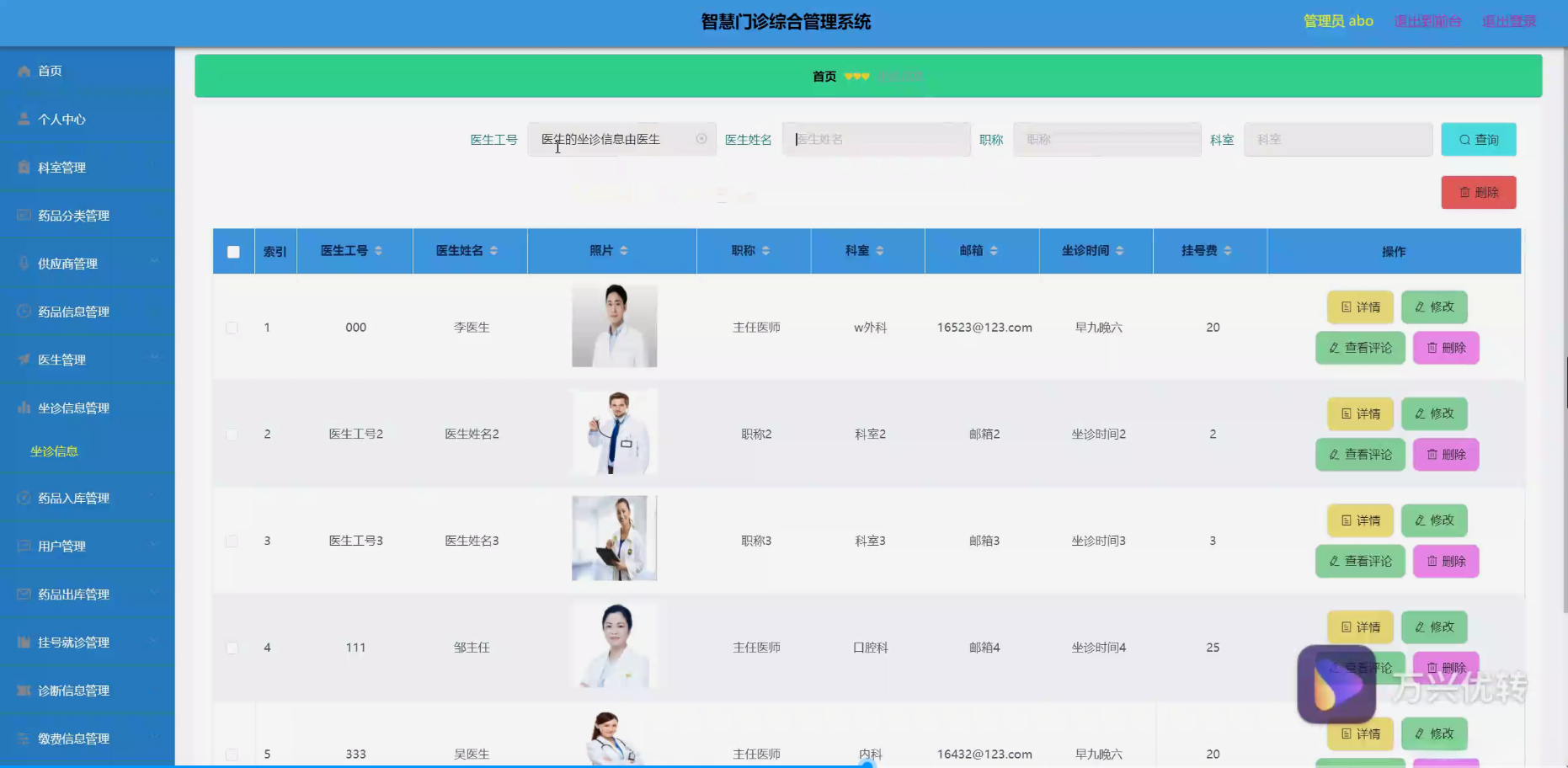Click the 药品信息管理 sidebar icon
Image resolution: width=1568 pixels, height=768 pixels.
click(x=24, y=312)
